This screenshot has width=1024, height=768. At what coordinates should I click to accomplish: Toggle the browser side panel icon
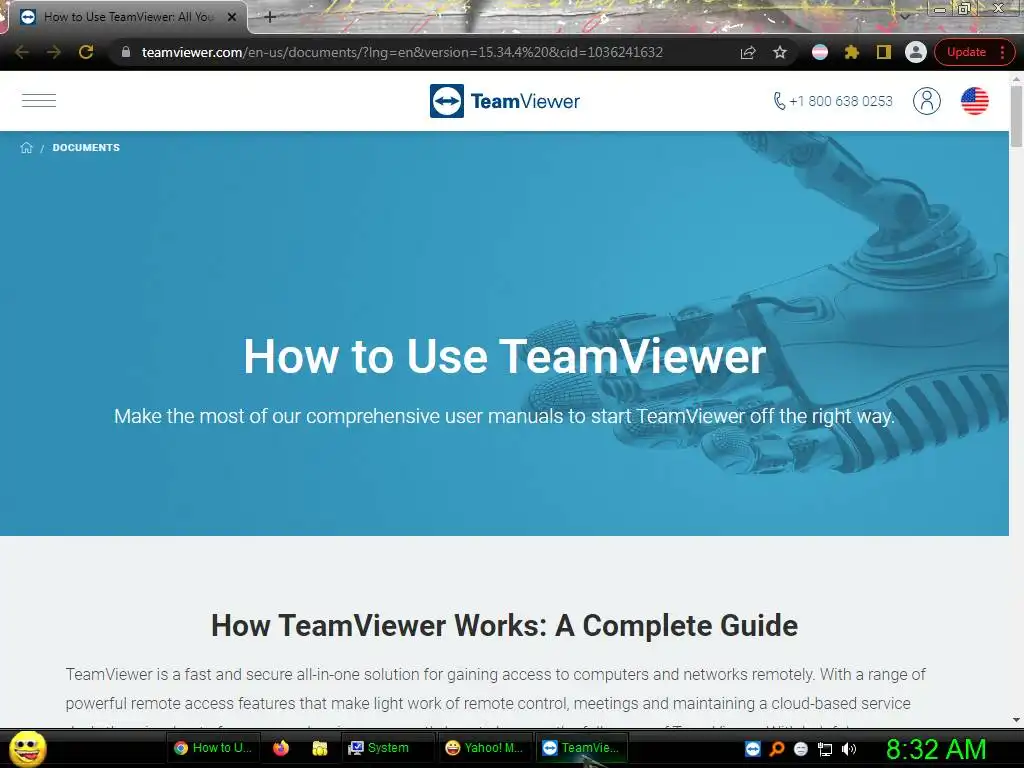[884, 52]
